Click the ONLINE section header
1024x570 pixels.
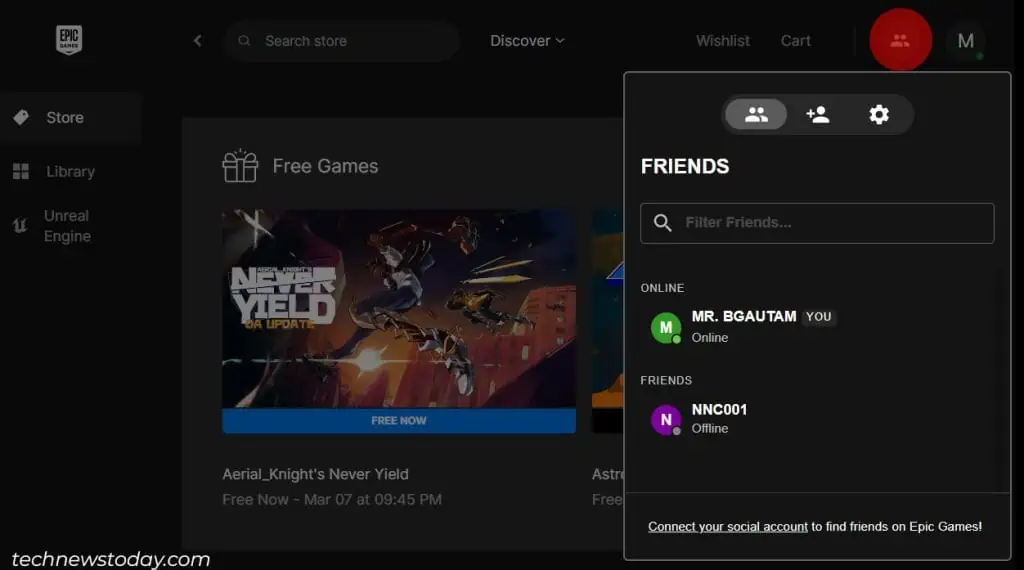pos(662,288)
